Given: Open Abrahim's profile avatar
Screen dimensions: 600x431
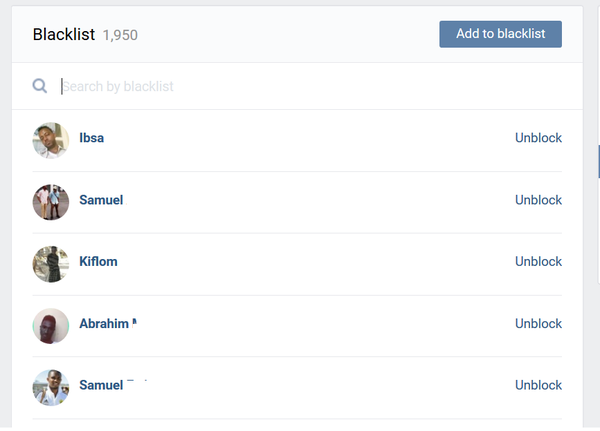Looking at the screenshot, I should [51, 325].
